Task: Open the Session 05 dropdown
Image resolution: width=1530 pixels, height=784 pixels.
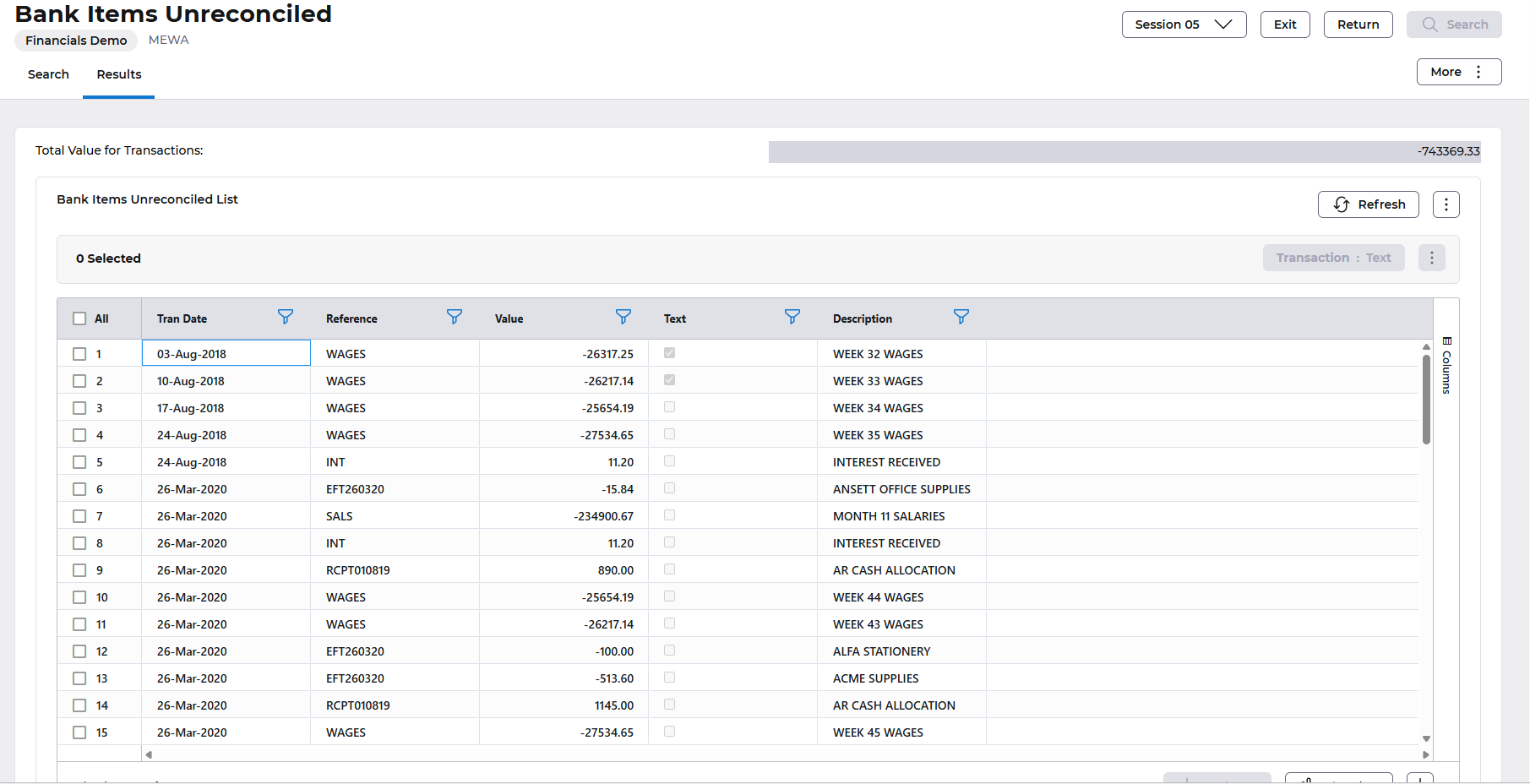Action: (1183, 24)
